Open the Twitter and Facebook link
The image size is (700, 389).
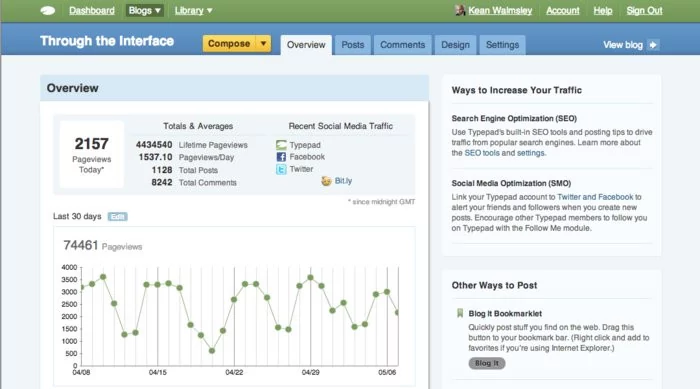pyautogui.click(x=595, y=197)
